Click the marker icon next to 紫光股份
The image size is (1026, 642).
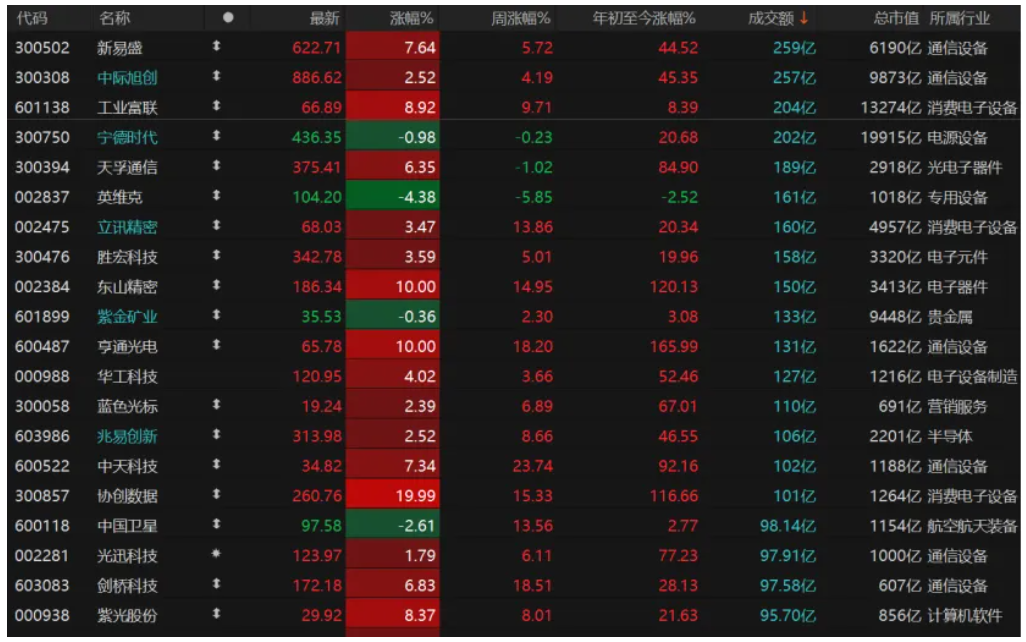[216, 615]
